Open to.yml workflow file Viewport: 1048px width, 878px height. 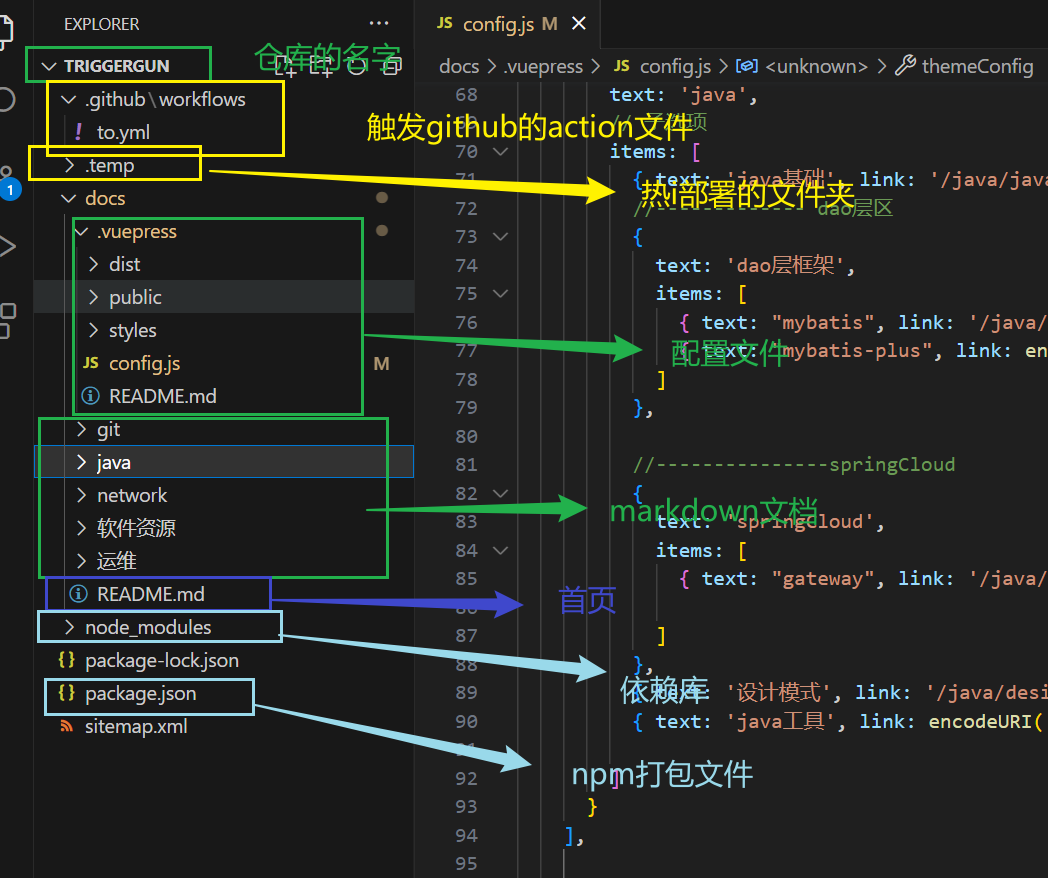(123, 132)
